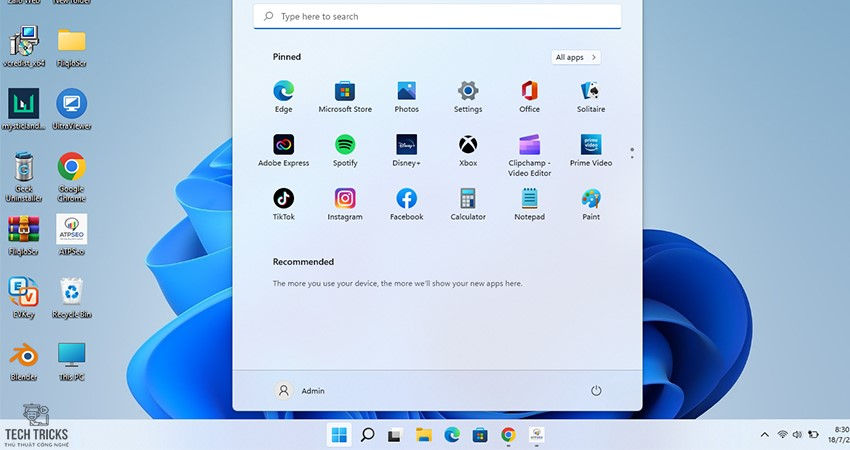Click the All apps button

(x=576, y=57)
